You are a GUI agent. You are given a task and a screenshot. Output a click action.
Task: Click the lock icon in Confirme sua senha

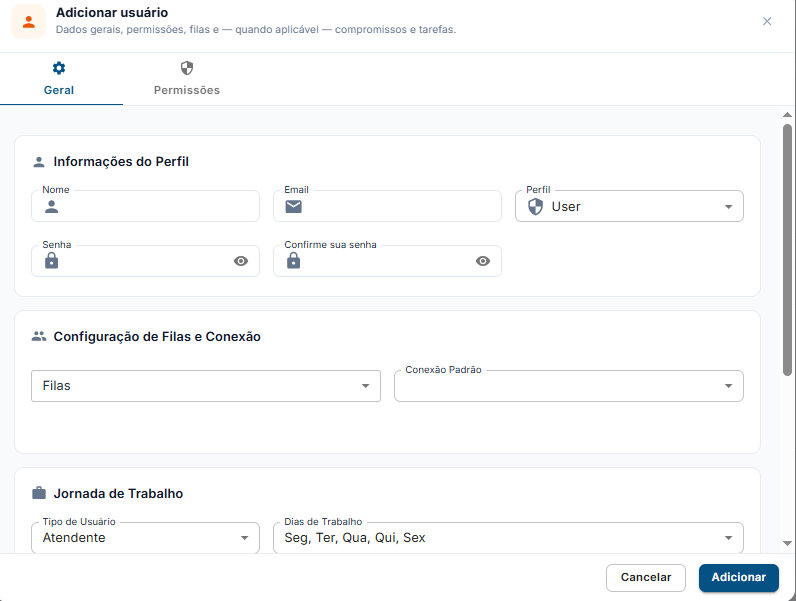pyautogui.click(x=293, y=261)
